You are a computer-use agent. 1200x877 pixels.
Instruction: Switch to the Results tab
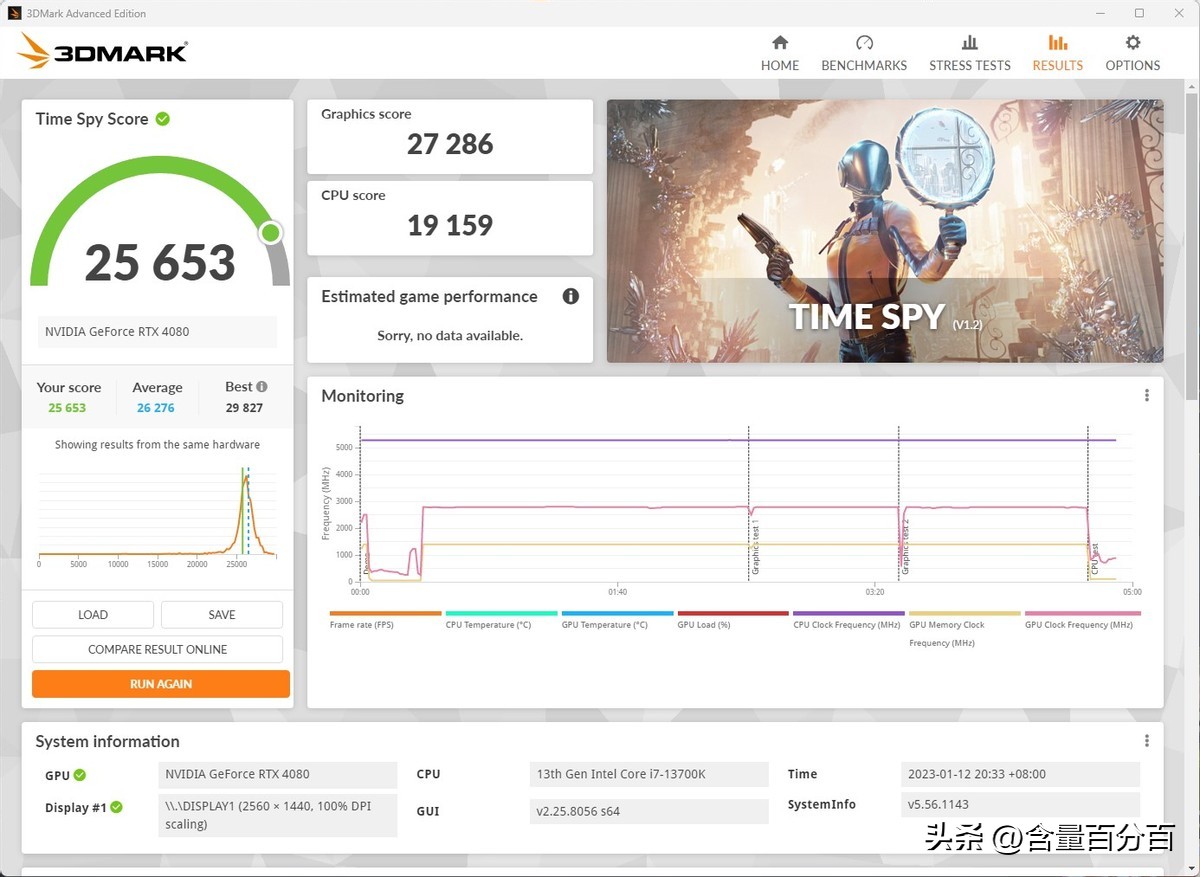(x=1057, y=53)
